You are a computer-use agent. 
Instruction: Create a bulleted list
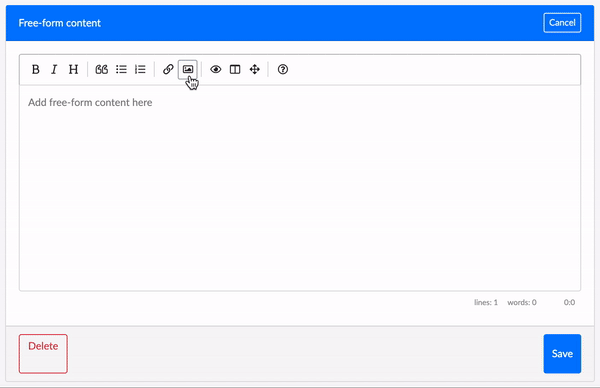pyautogui.click(x=121, y=69)
